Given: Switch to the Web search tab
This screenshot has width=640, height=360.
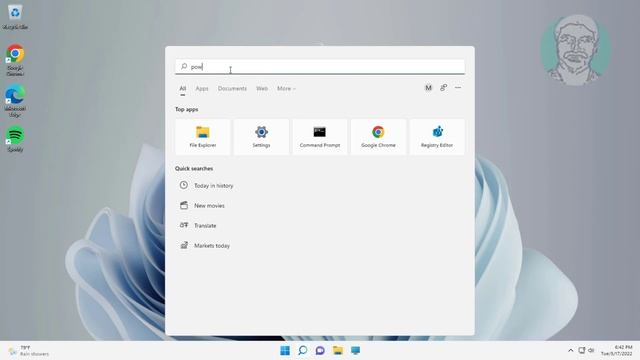Looking at the screenshot, I should tap(262, 89).
